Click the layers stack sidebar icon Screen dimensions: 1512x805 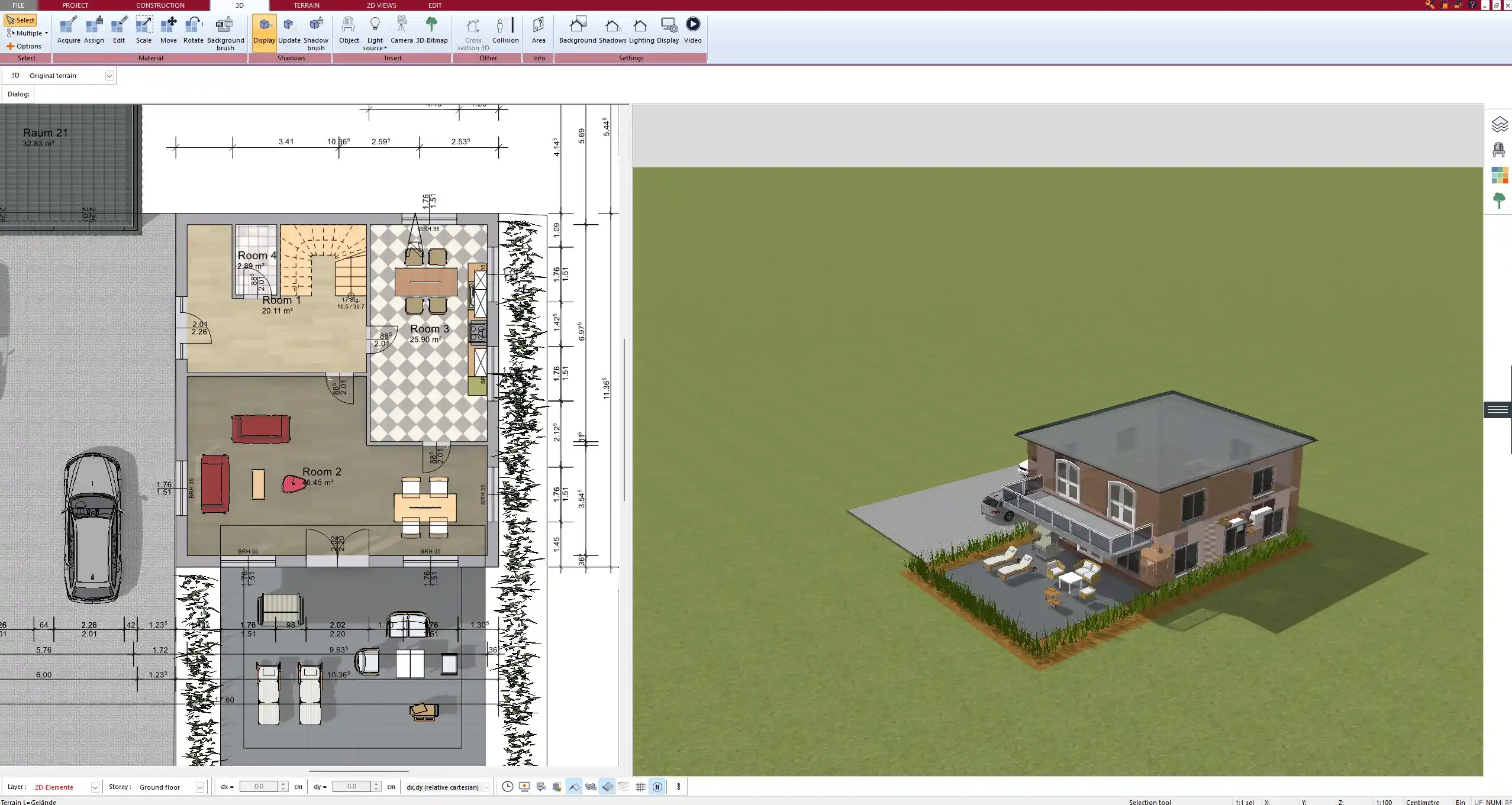[1498, 124]
